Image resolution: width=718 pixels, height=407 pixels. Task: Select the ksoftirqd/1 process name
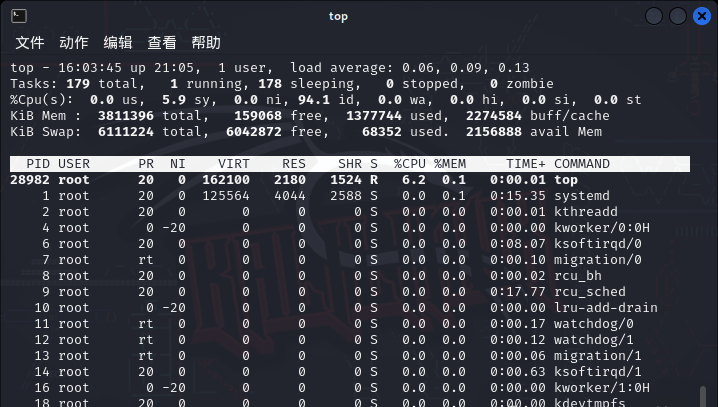[x=598, y=372]
